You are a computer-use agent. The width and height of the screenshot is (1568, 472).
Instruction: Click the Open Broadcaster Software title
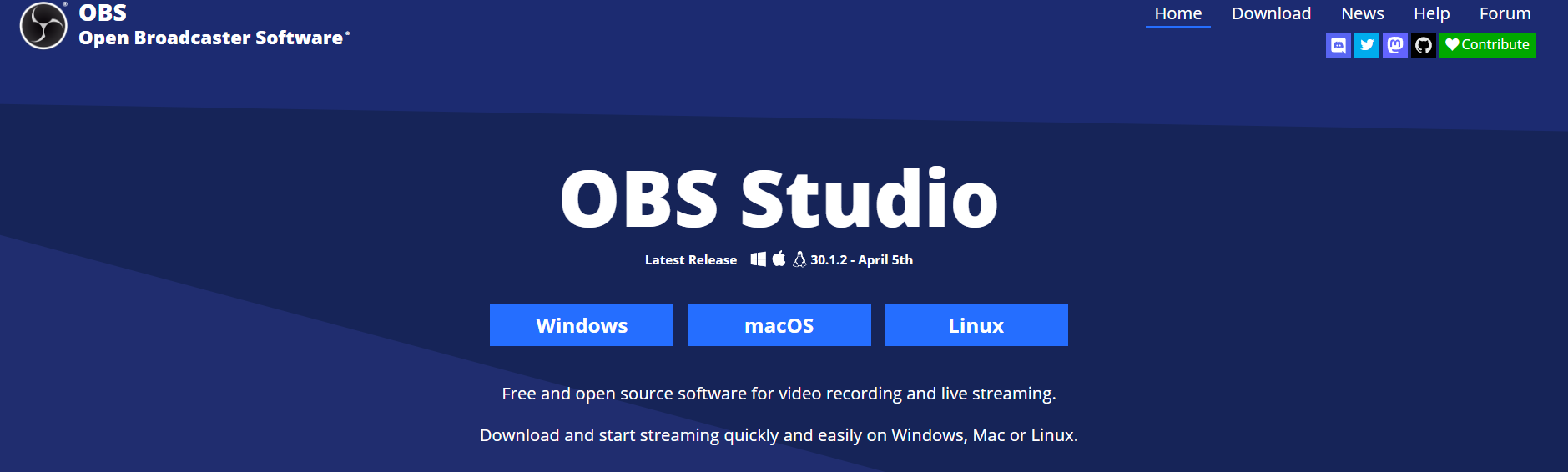[x=211, y=38]
